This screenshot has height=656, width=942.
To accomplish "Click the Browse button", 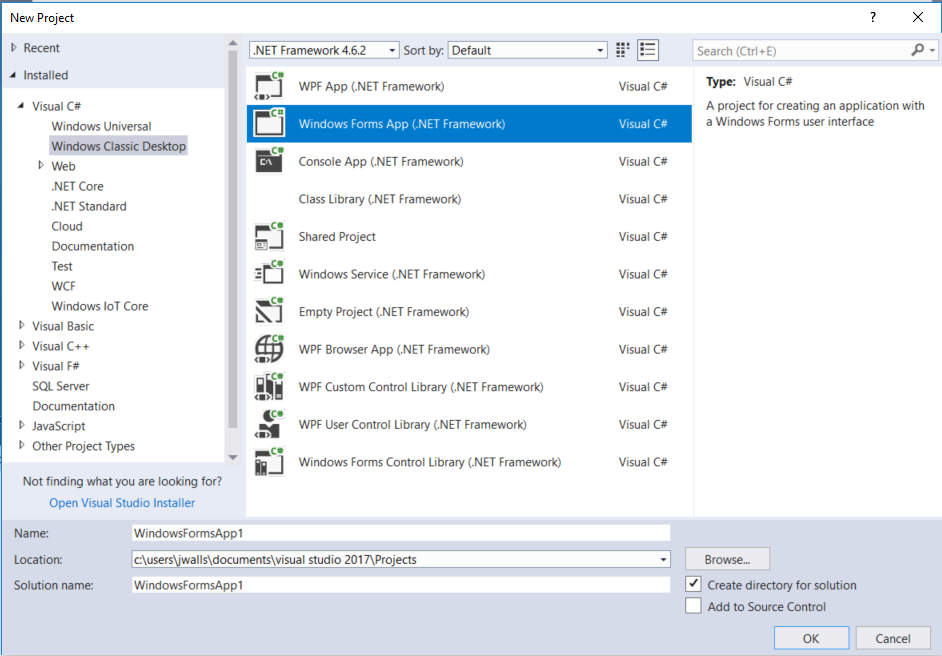I will pos(727,560).
